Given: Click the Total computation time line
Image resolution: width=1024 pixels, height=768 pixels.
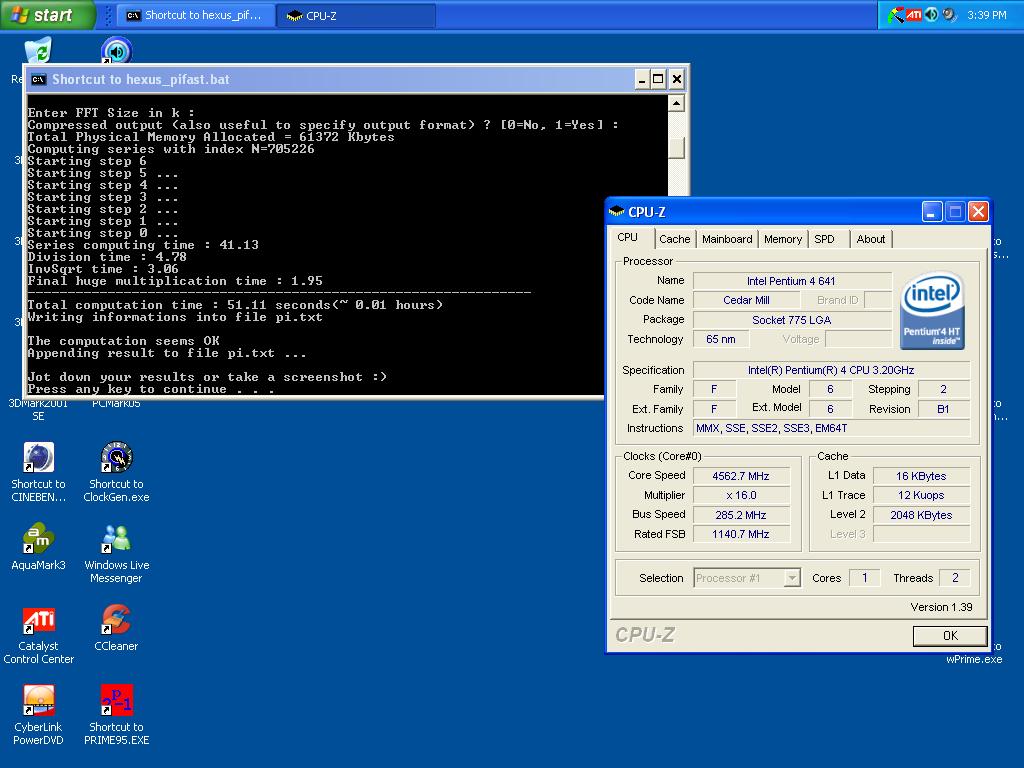Looking at the screenshot, I should pyautogui.click(x=235, y=305).
